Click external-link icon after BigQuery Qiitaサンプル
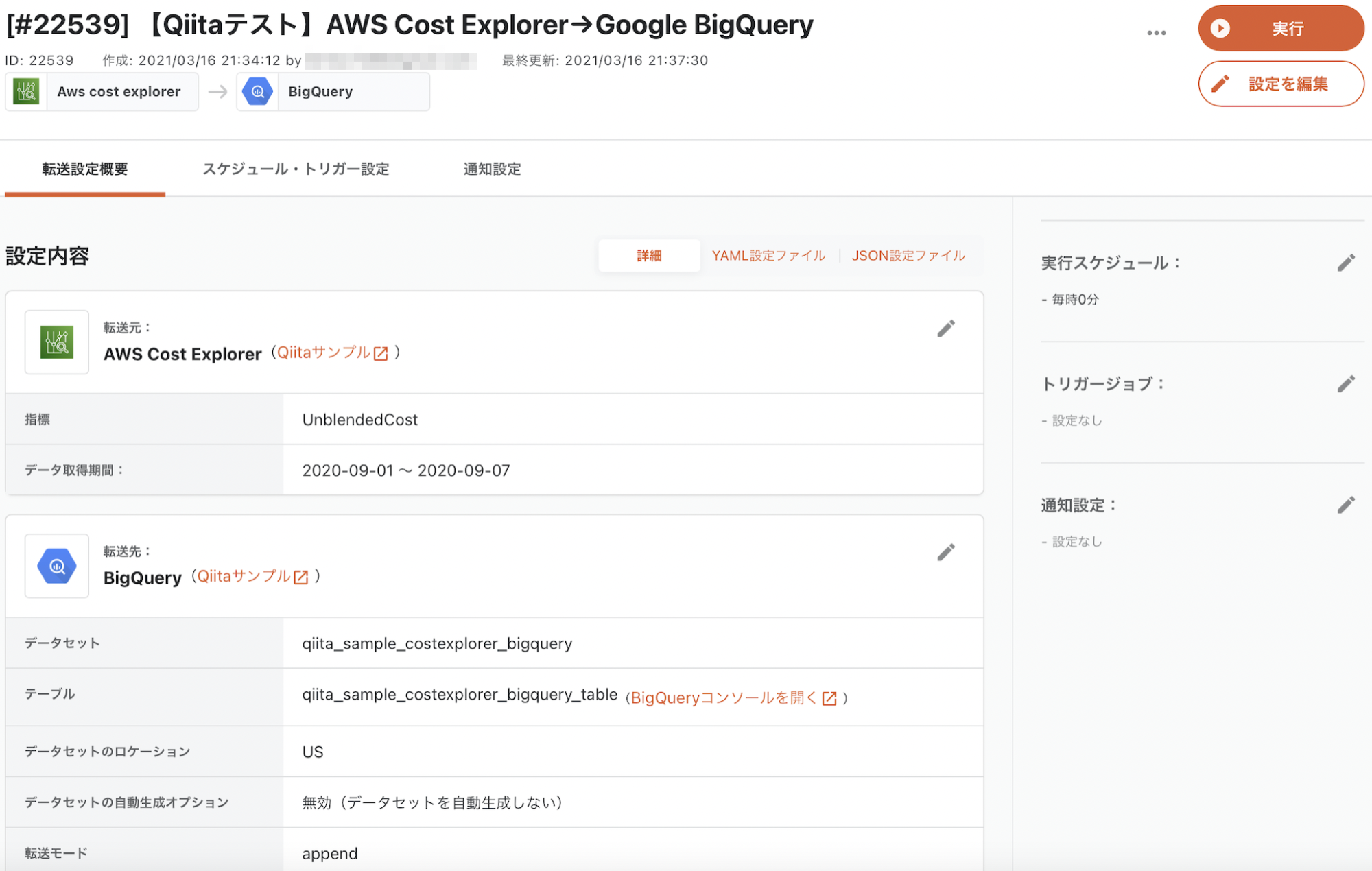1372x871 pixels. [x=301, y=577]
